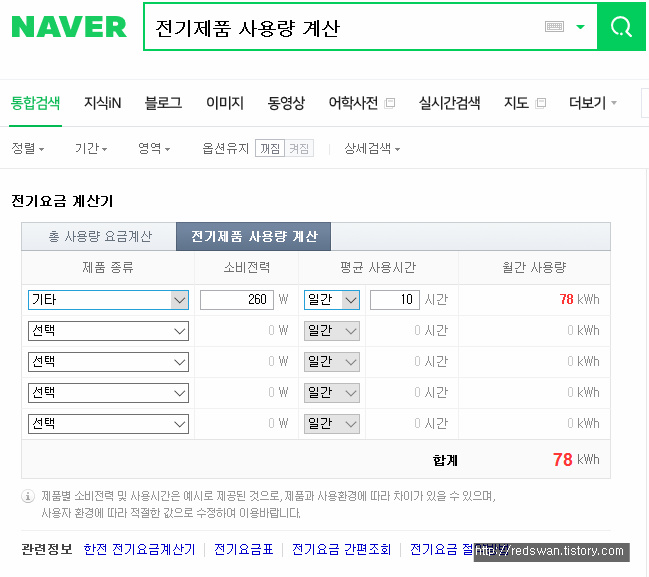Click the NAVER logo

pos(69,27)
